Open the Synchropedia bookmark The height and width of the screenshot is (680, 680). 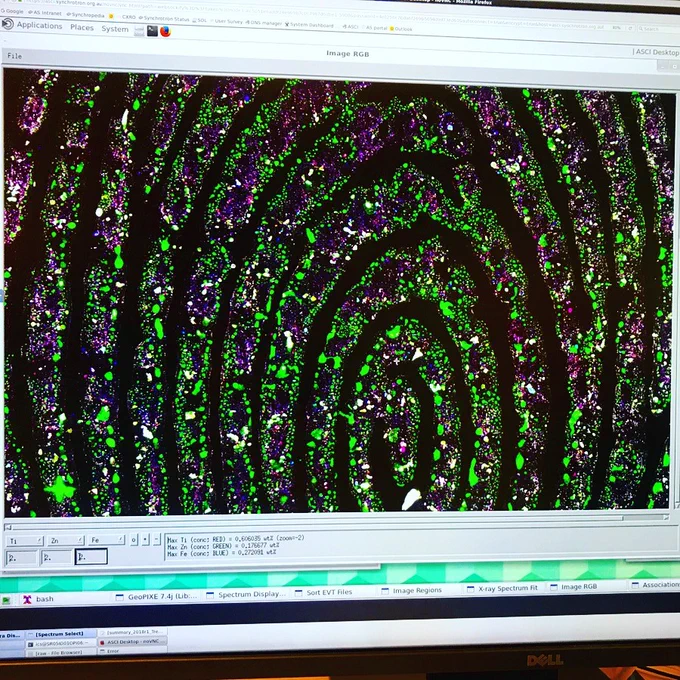pos(85,15)
